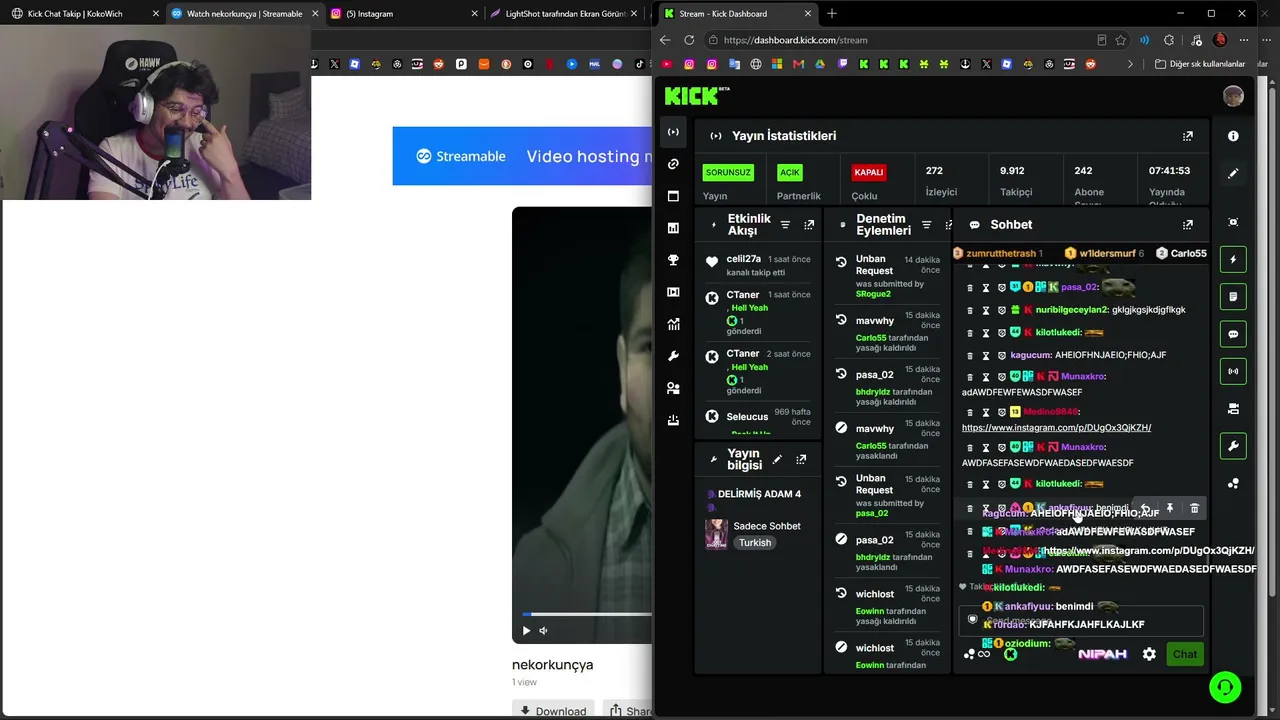Open the trophy icon in Kick sidebar
Screen dimensions: 1280x720
[673, 260]
